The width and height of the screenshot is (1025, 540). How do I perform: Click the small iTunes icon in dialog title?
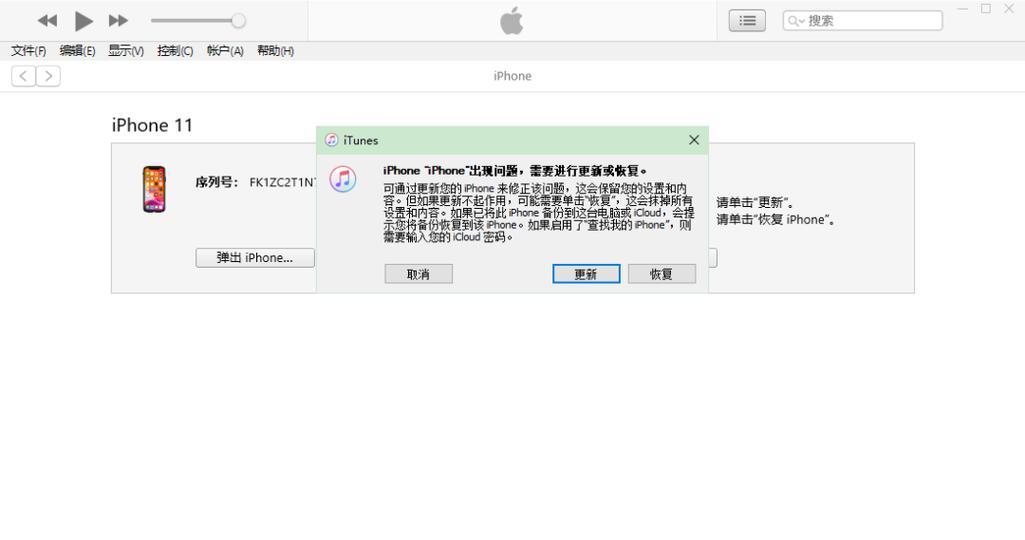331,140
